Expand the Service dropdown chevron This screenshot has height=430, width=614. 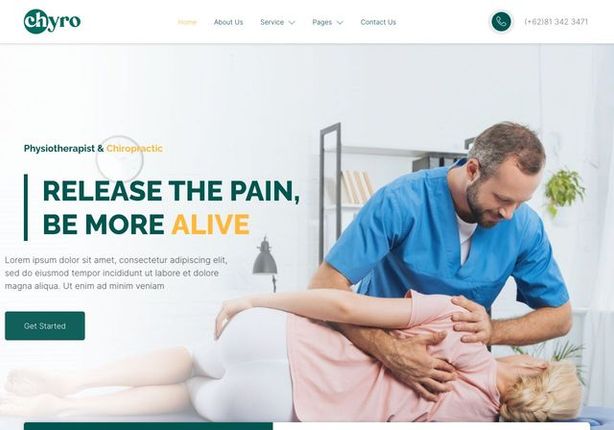point(292,23)
